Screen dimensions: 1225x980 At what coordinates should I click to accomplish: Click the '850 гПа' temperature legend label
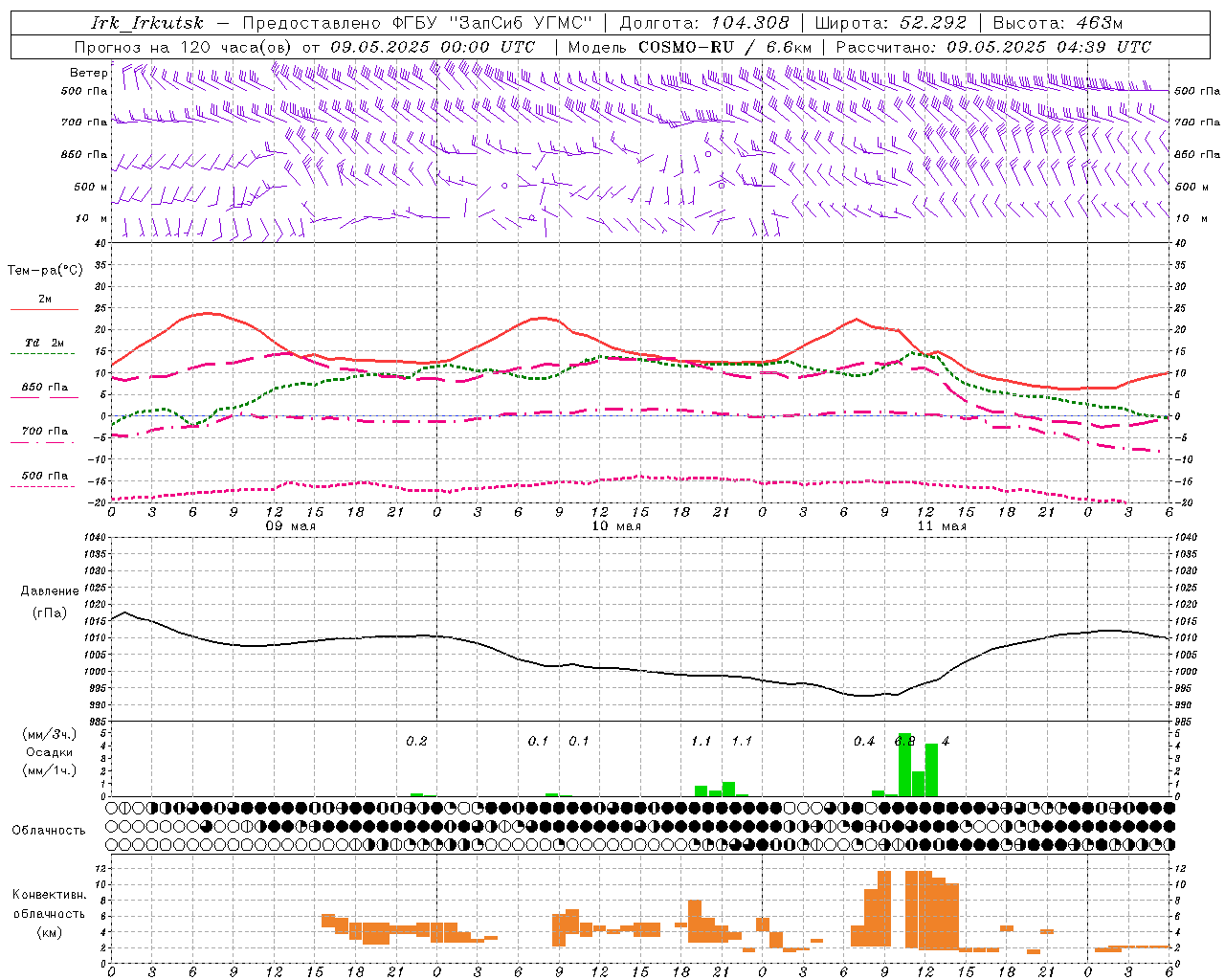45,388
